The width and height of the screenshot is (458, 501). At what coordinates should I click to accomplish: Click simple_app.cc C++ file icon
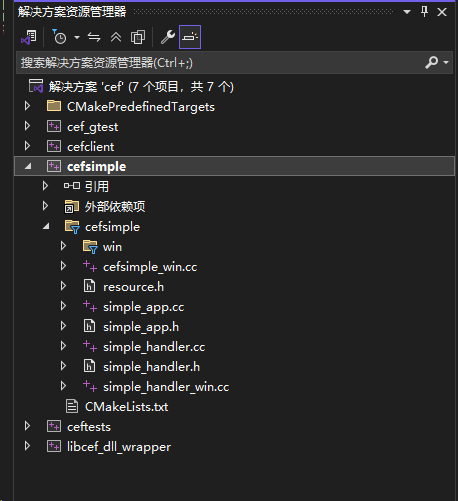point(90,306)
